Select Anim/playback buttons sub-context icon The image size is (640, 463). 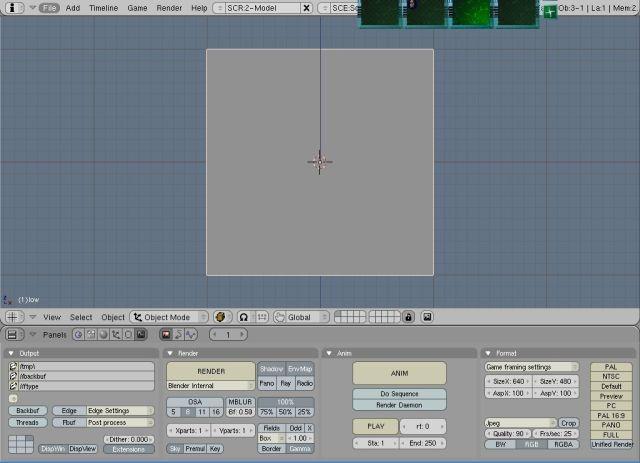point(178,335)
